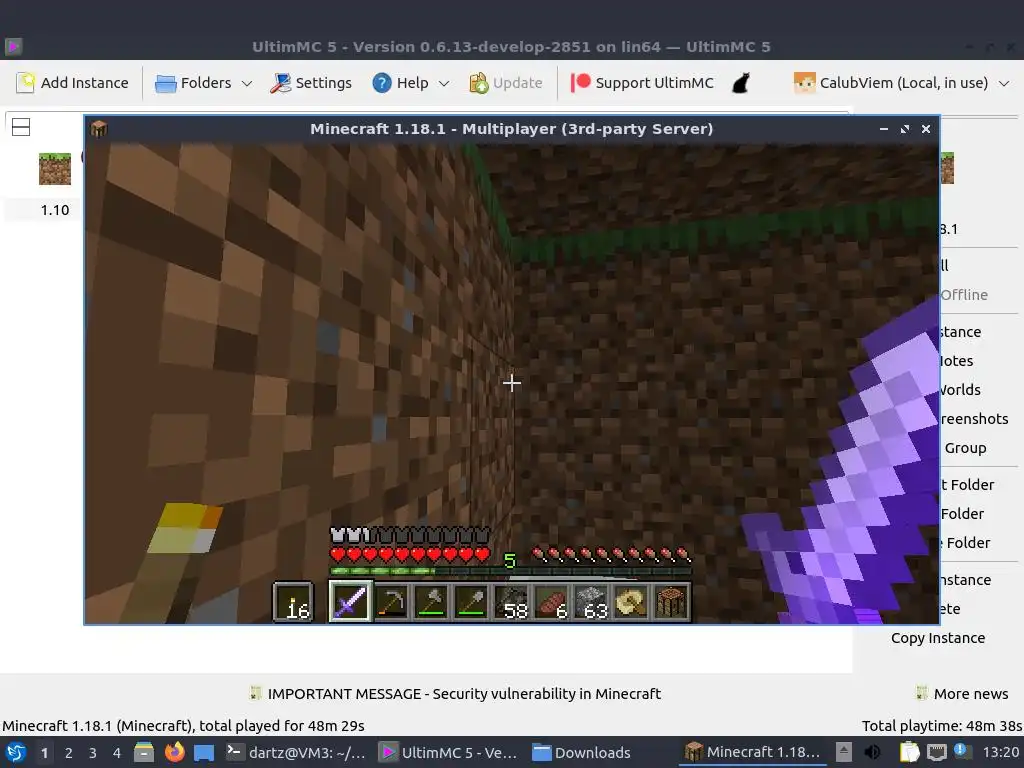Click Copy Instance in the side panel

938,638
